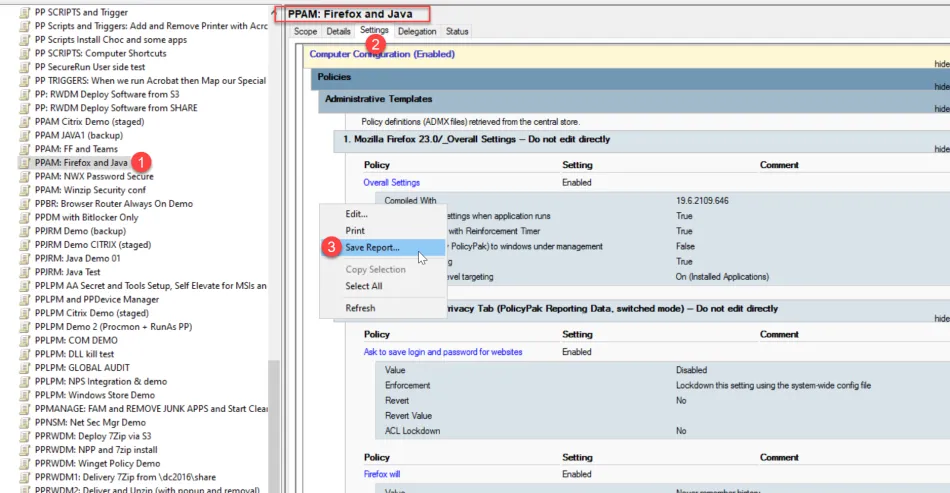Click the Overall Settings policy link
The height and width of the screenshot is (493, 950).
[x=391, y=183]
